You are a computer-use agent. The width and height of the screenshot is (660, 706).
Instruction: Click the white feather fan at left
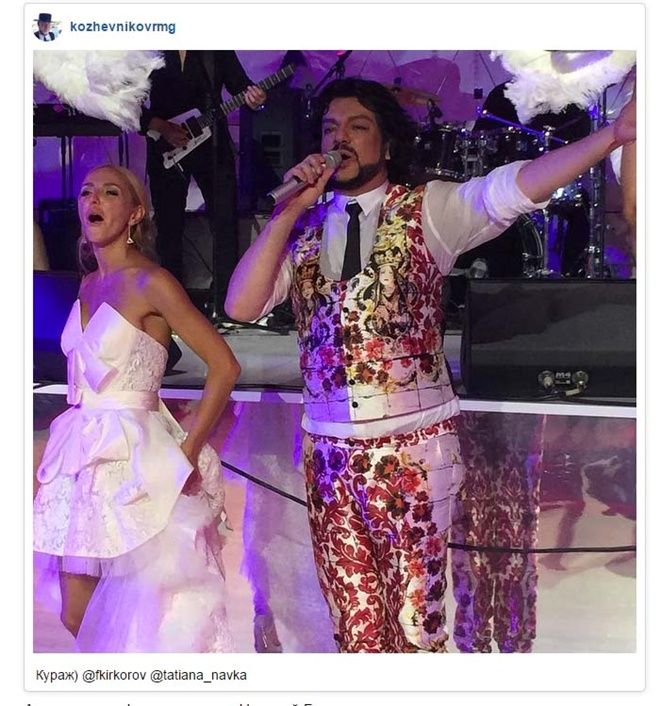(x=97, y=86)
